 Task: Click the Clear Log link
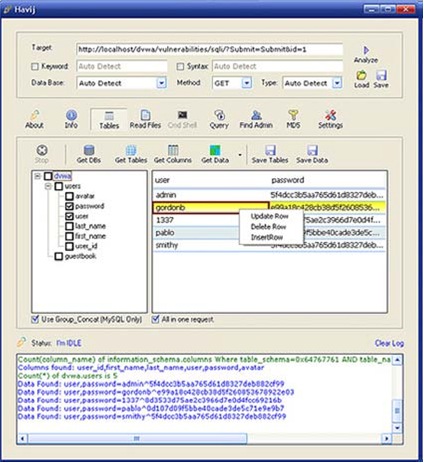[389, 343]
